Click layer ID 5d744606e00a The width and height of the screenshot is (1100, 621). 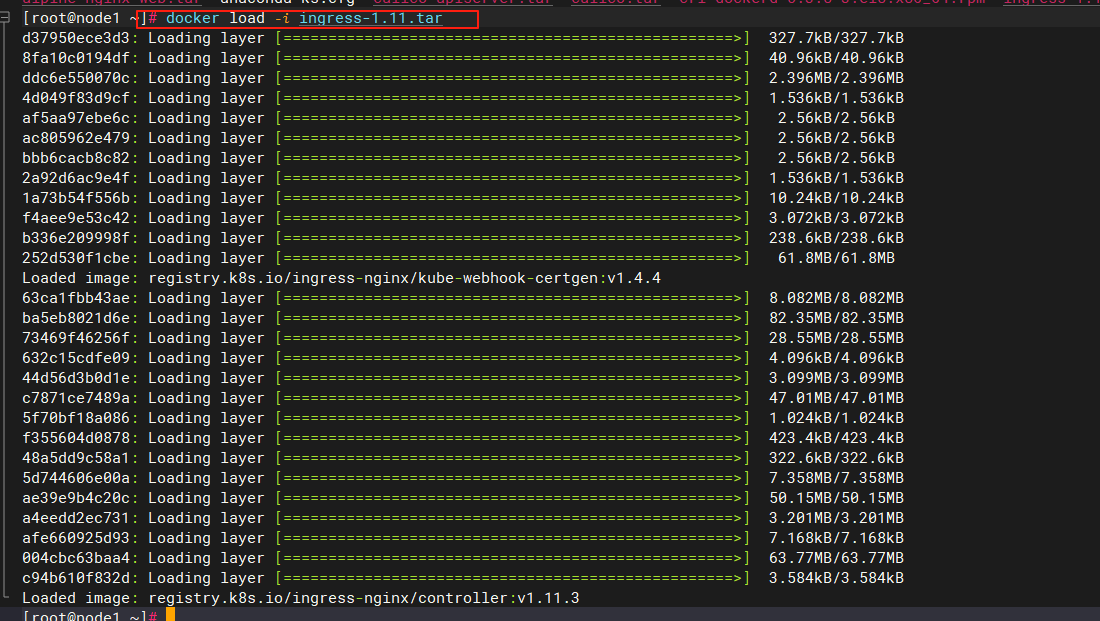[x=76, y=478]
